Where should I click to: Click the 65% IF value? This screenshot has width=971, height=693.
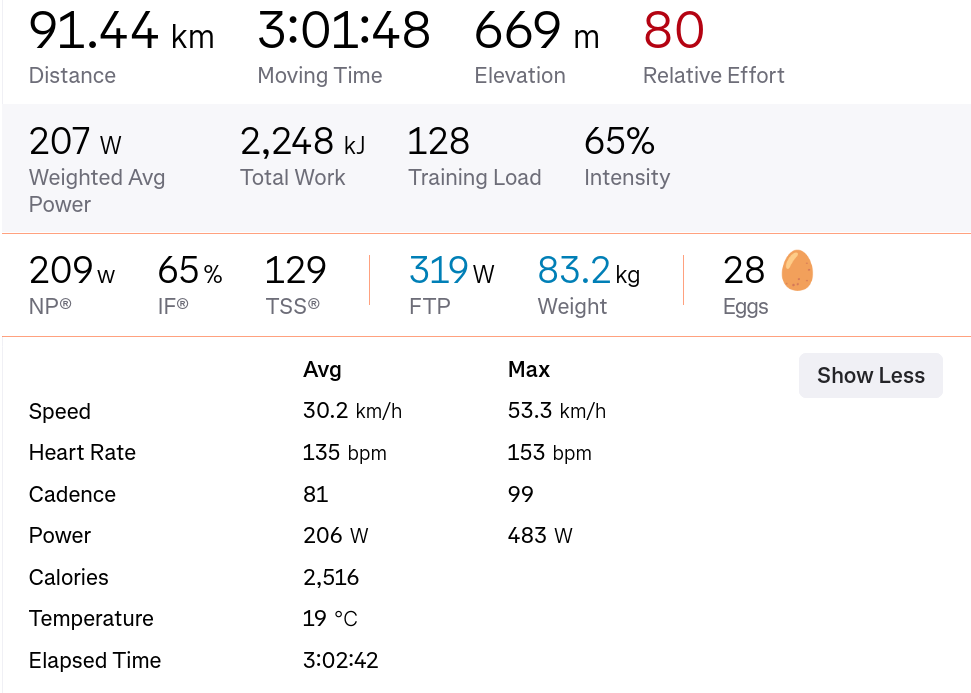(x=189, y=271)
